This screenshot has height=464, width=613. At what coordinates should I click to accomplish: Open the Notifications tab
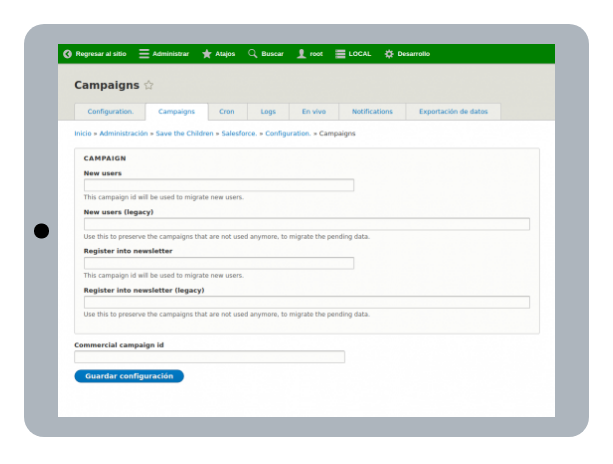click(x=372, y=112)
